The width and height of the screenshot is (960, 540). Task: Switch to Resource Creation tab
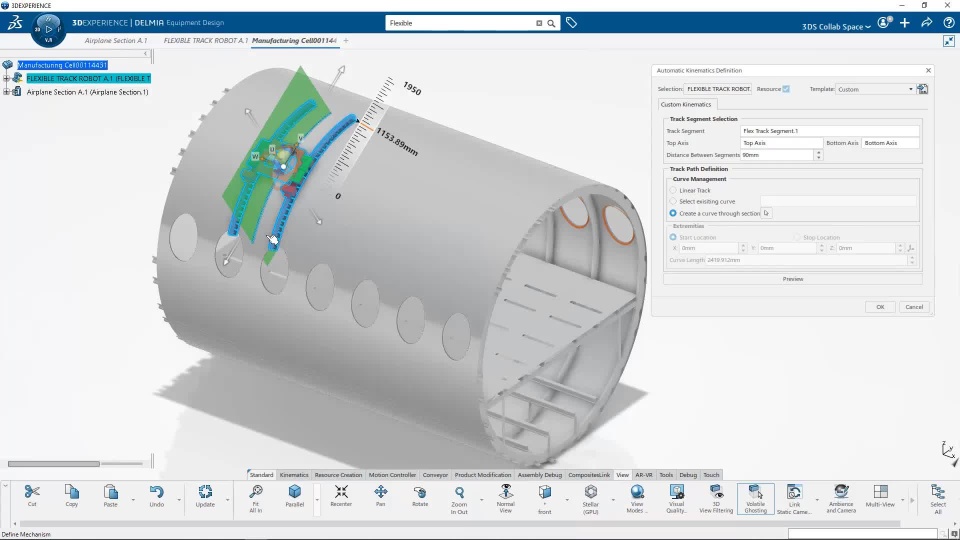pyautogui.click(x=338, y=475)
